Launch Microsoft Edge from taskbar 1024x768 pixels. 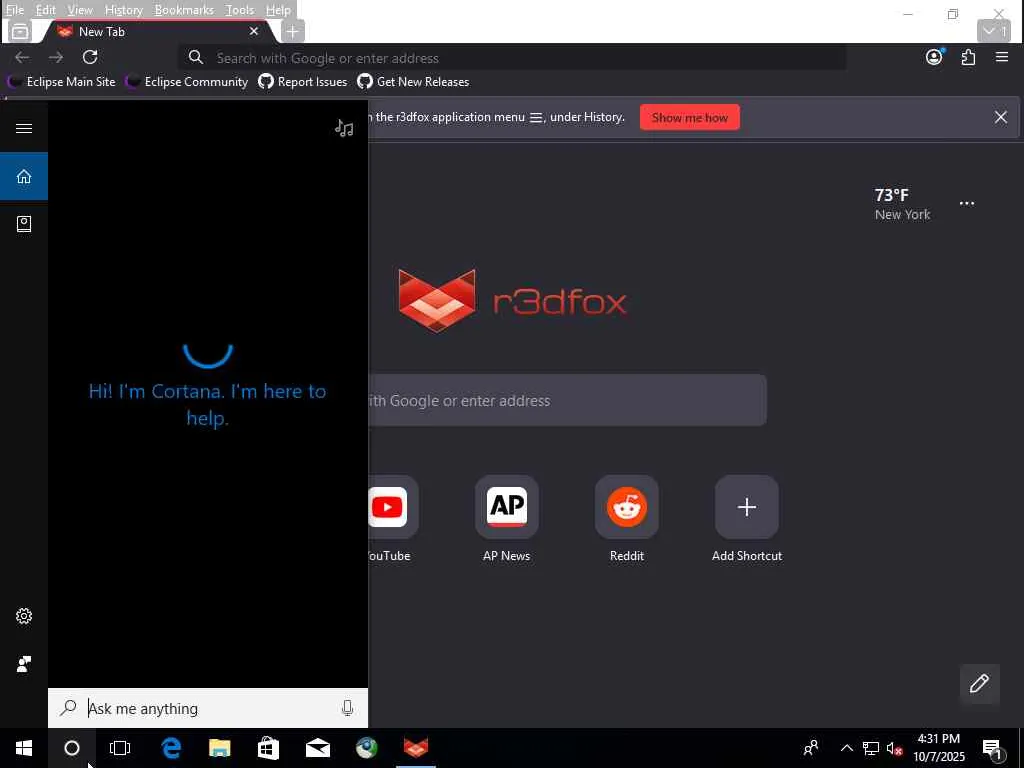(x=171, y=748)
